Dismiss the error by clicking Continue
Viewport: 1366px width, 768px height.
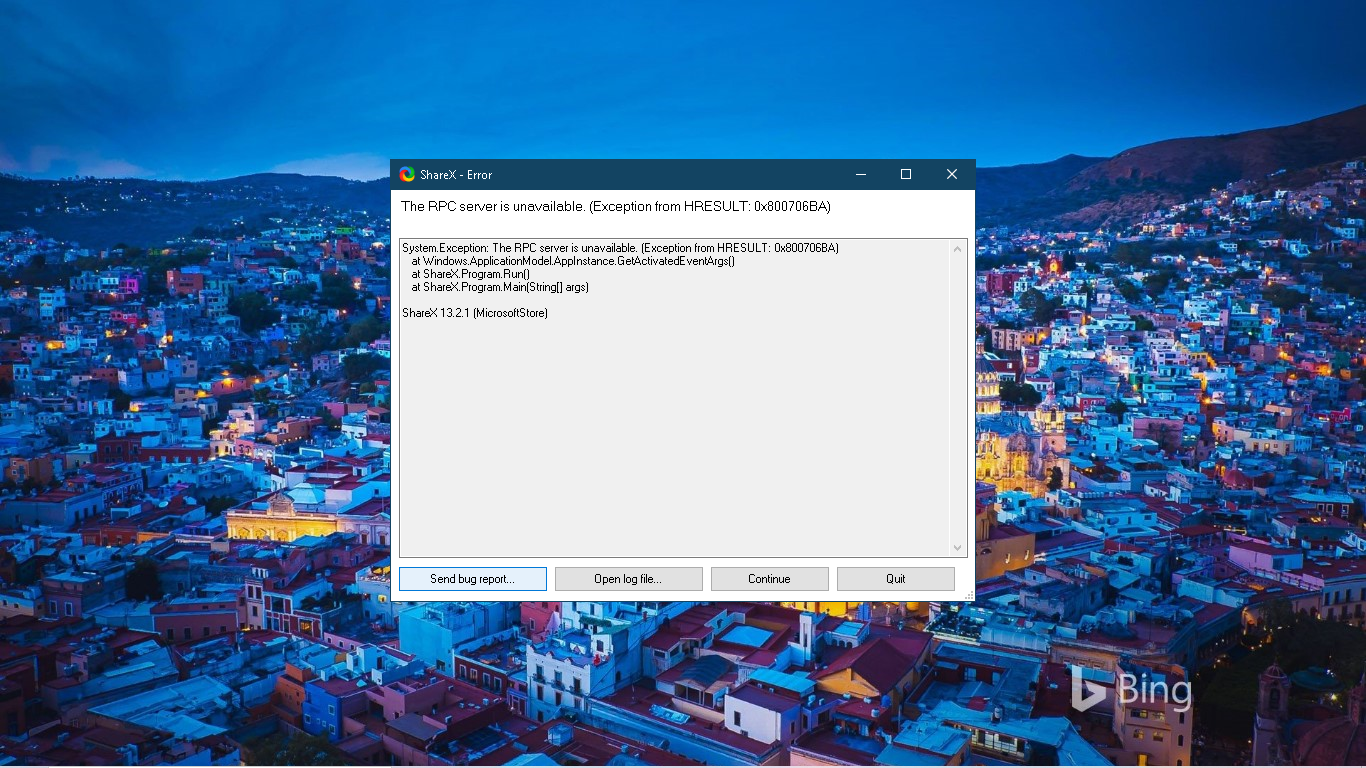coord(769,578)
